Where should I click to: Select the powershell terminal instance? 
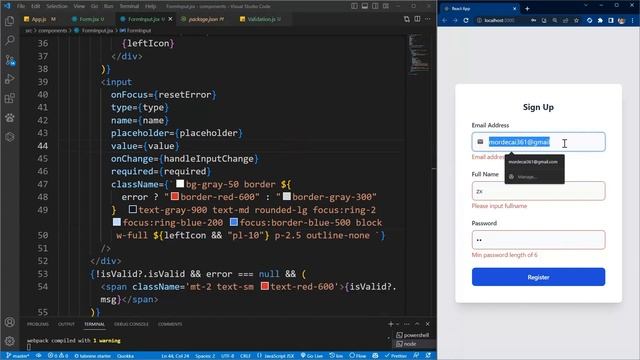tap(413, 335)
